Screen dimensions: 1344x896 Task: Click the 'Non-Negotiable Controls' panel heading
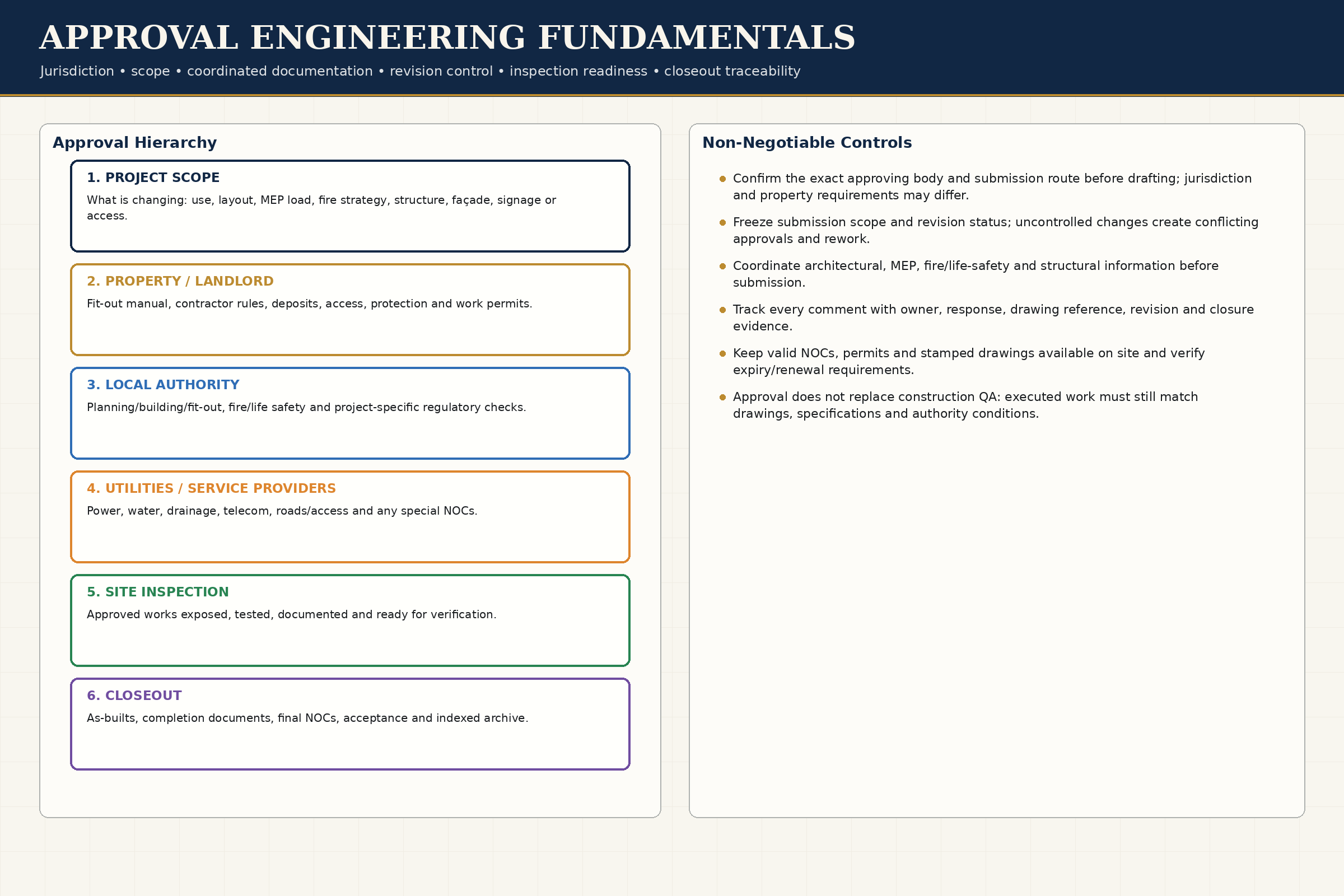coord(807,142)
